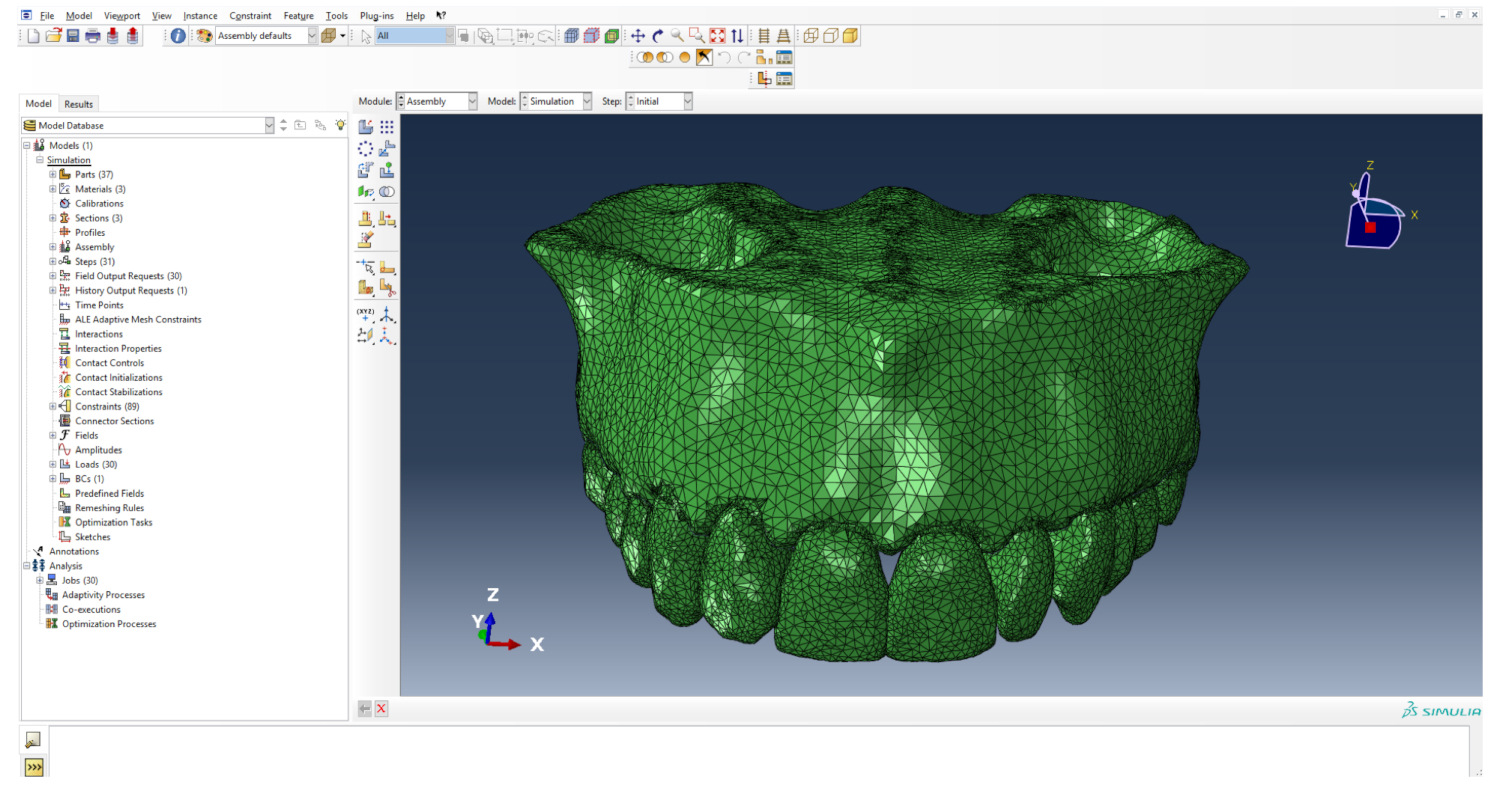Select the Radial Pattern tool
This screenshot has height=791, width=1500.
point(366,148)
